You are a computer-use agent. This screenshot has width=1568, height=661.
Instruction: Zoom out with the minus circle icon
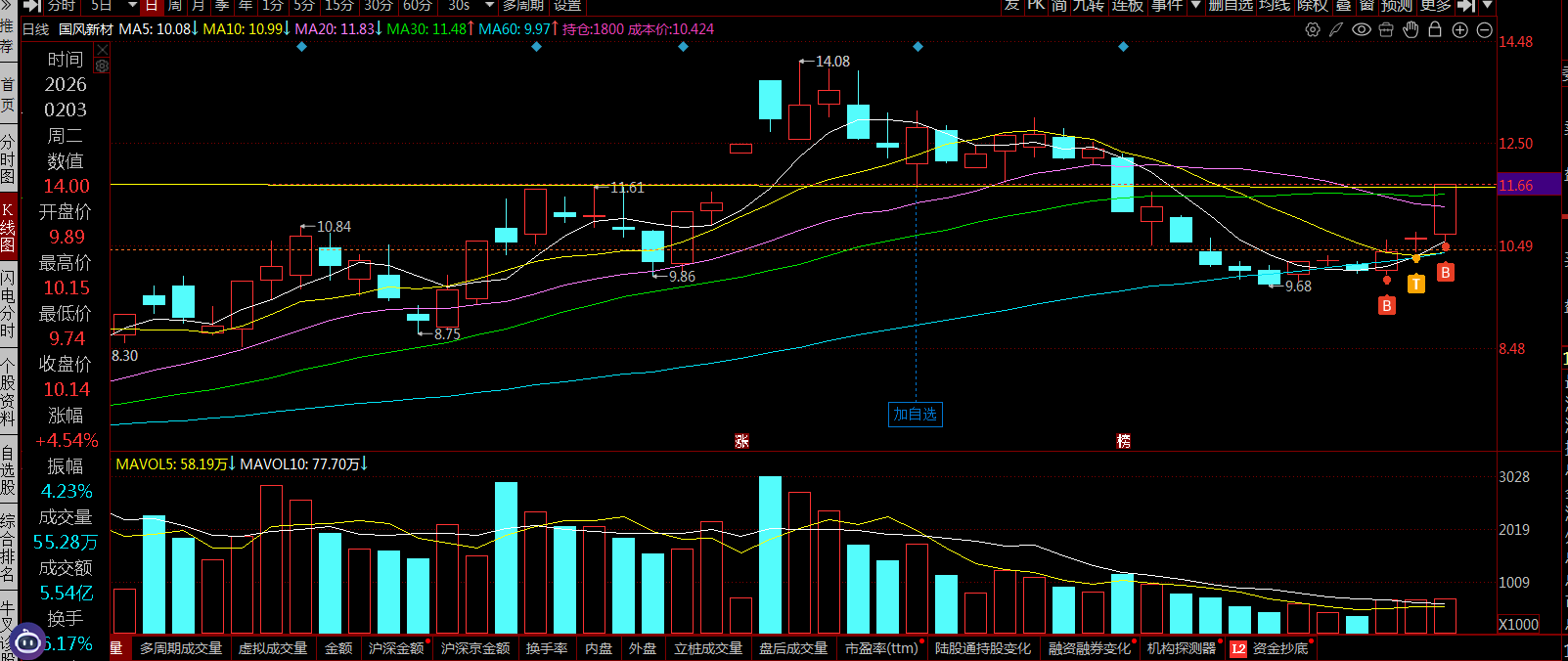tap(1484, 29)
